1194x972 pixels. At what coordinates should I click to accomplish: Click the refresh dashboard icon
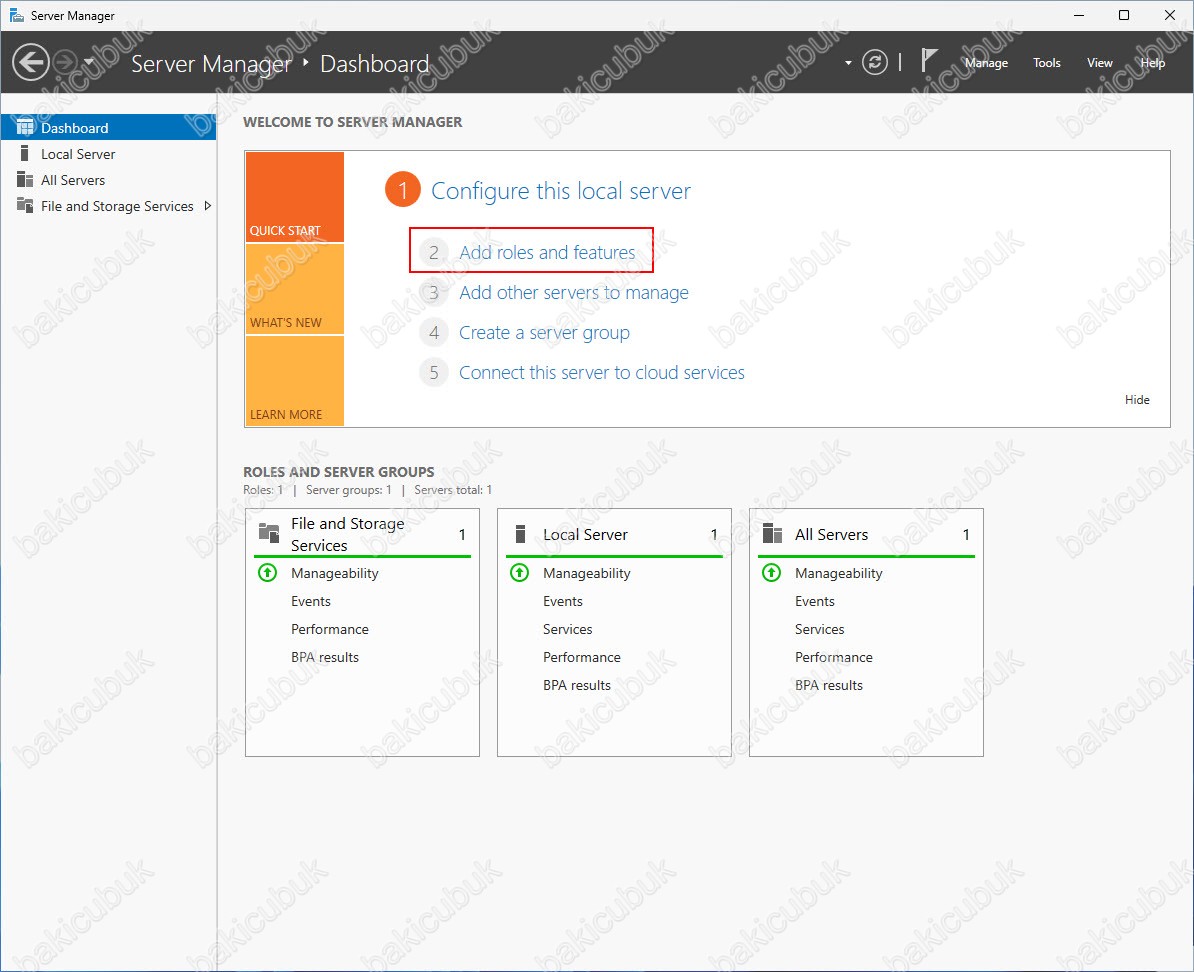point(874,62)
